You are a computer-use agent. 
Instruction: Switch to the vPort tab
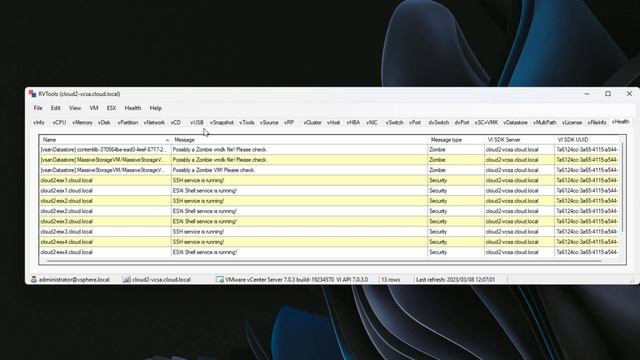click(415, 122)
